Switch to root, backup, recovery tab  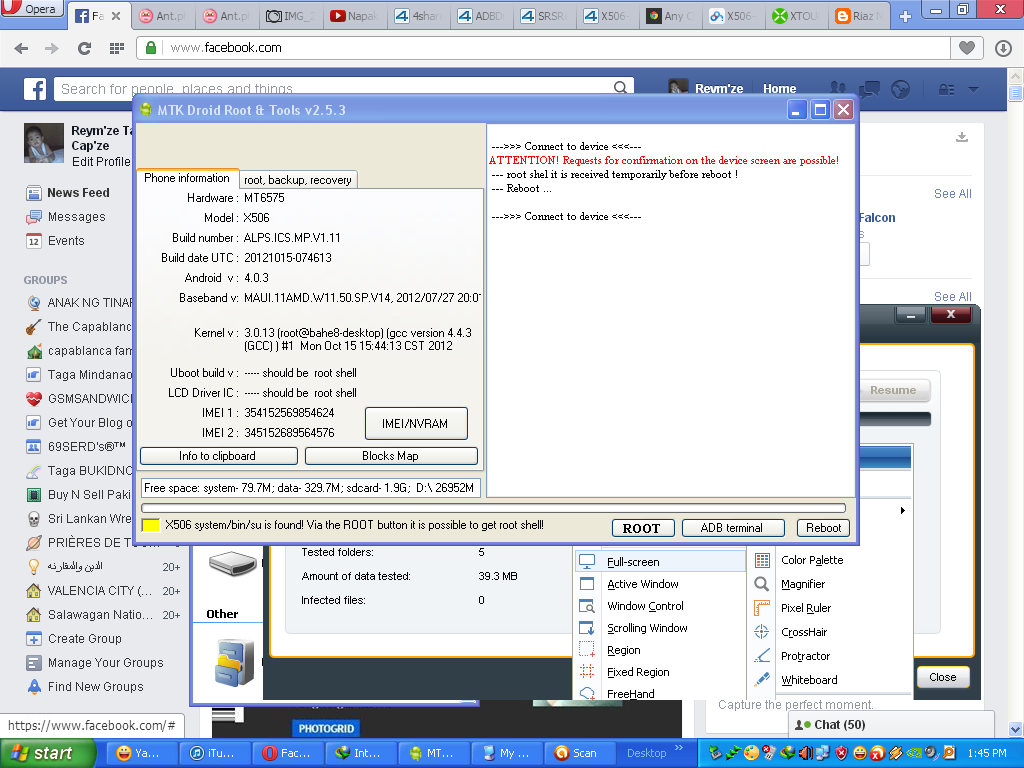(x=298, y=180)
